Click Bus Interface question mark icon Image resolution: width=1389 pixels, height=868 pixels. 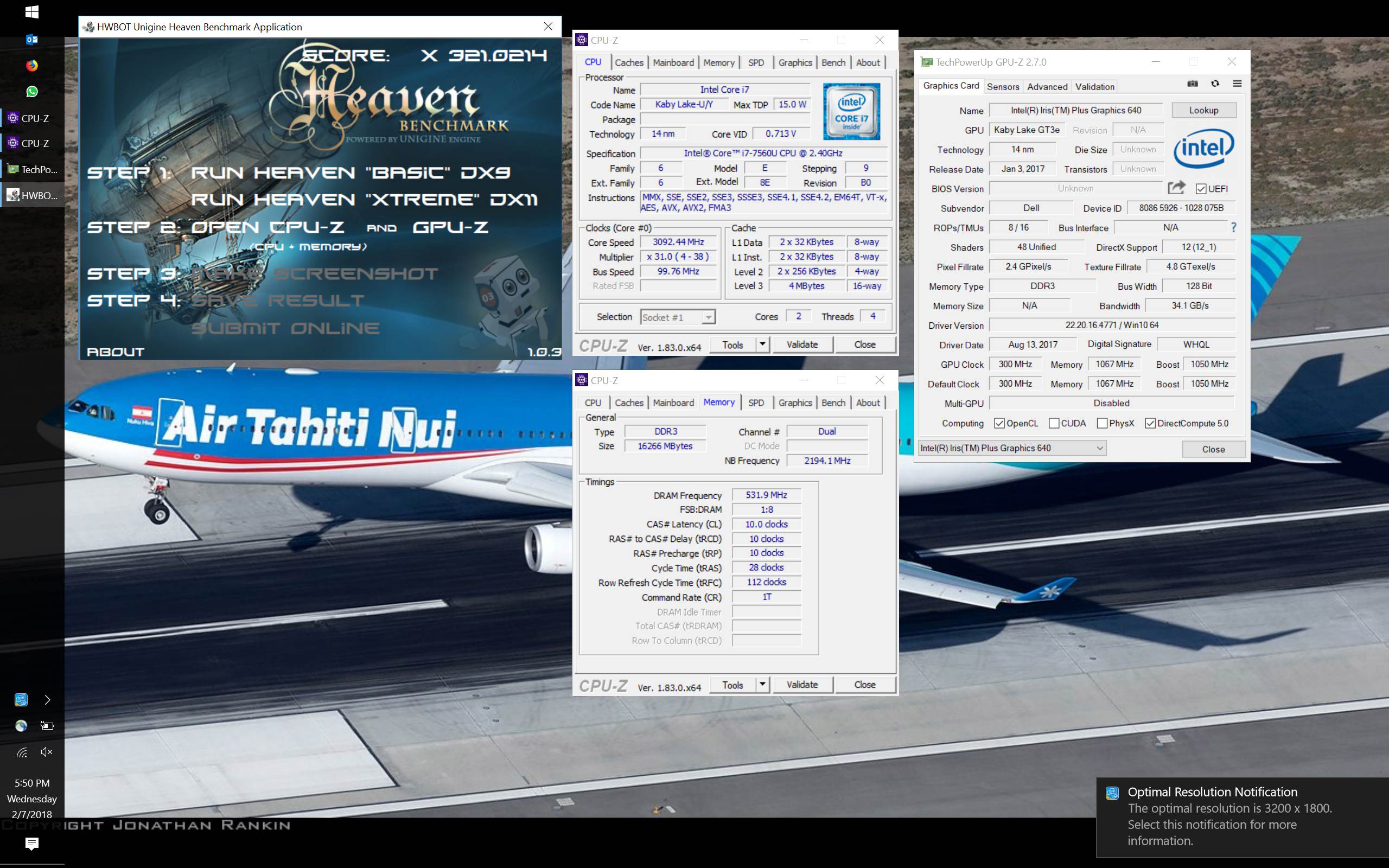tap(1233, 227)
